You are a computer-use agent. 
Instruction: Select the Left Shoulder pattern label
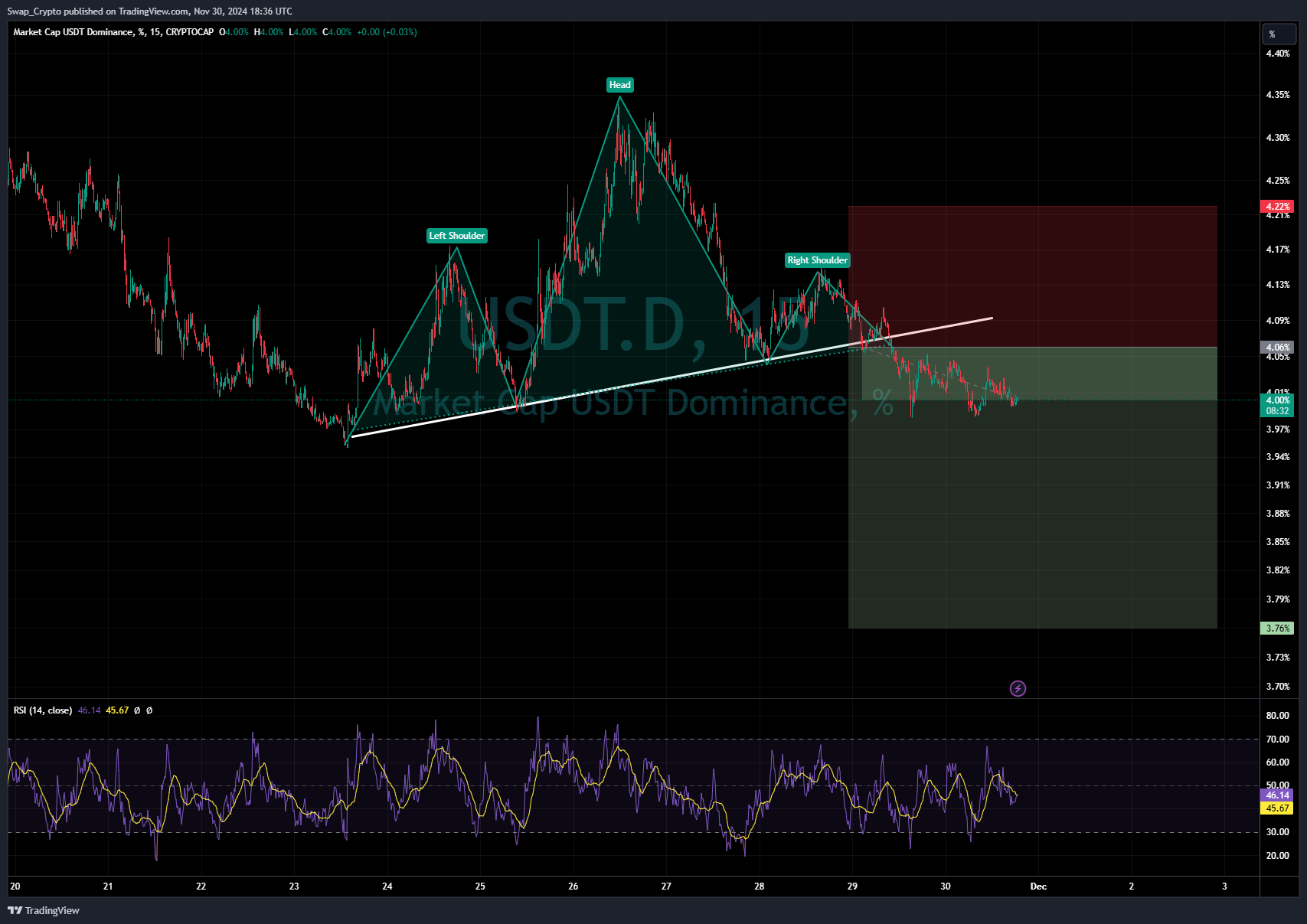[x=457, y=236]
